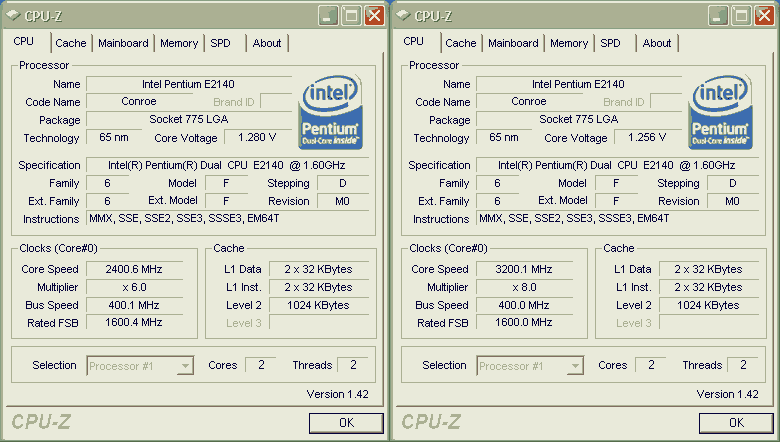Maximize the right CPU-Z window
The height and width of the screenshot is (442, 780).
tap(741, 16)
